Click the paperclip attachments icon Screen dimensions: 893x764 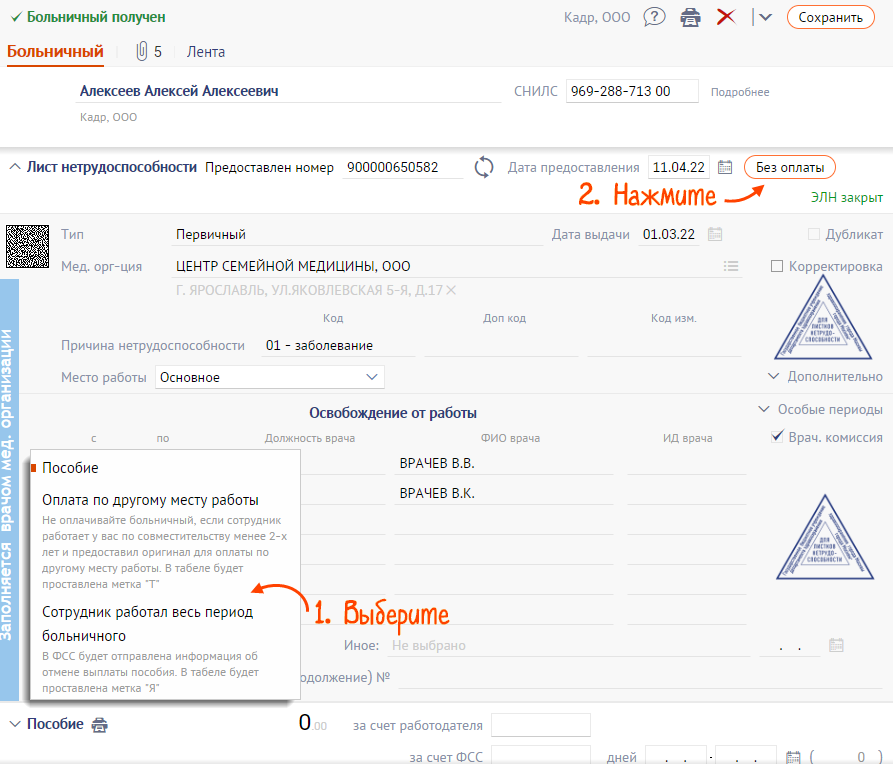[x=141, y=52]
